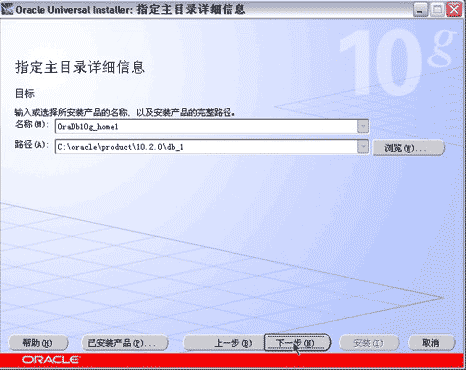The height and width of the screenshot is (371, 466).
Task: Click the 路径 field label
Action: 32,145
